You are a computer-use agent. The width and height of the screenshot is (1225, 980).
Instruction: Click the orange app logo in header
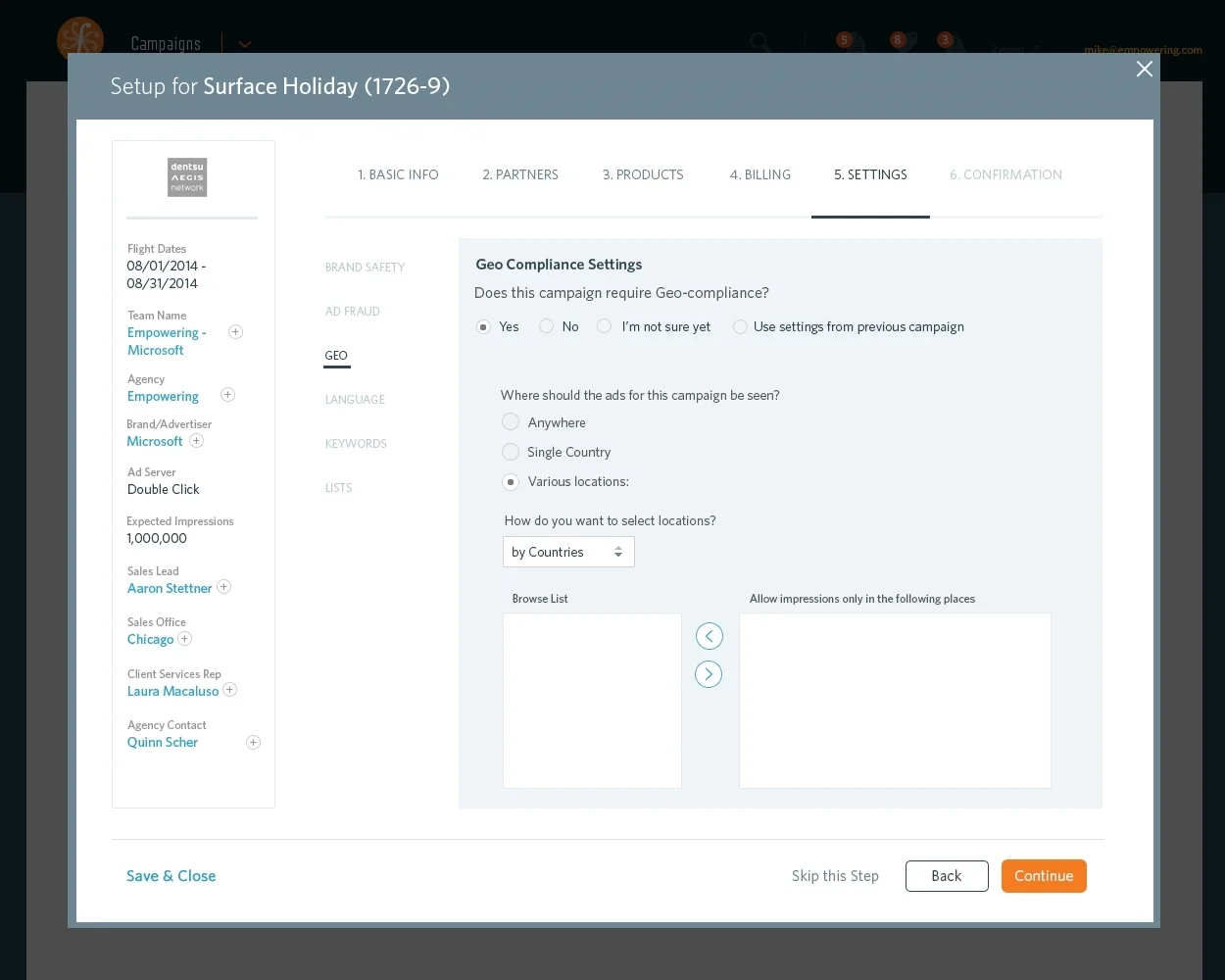tap(80, 40)
